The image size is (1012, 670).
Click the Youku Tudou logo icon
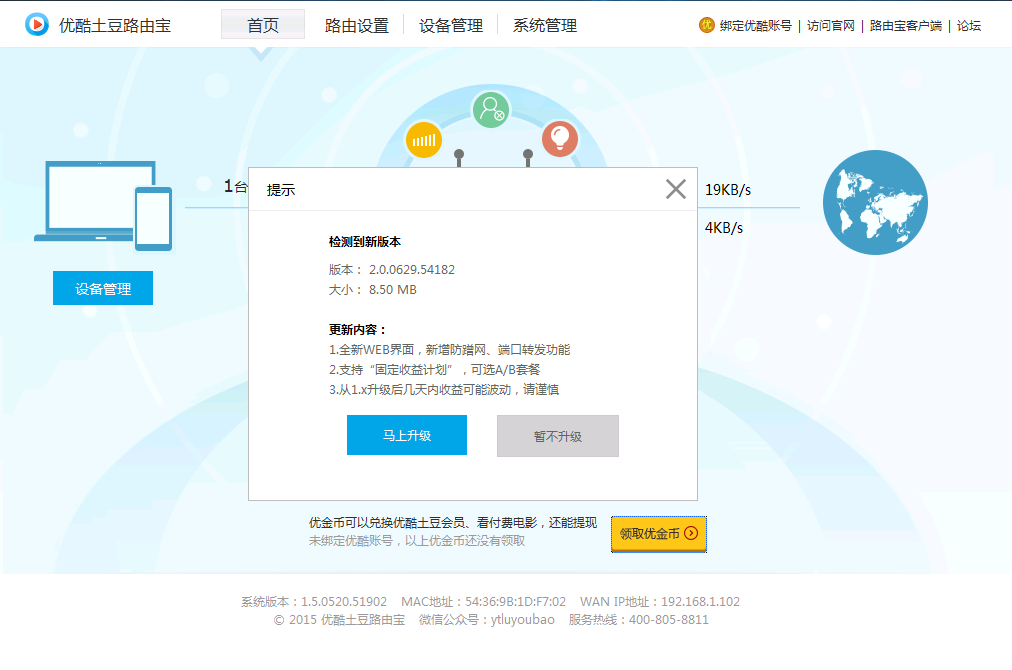[37, 25]
